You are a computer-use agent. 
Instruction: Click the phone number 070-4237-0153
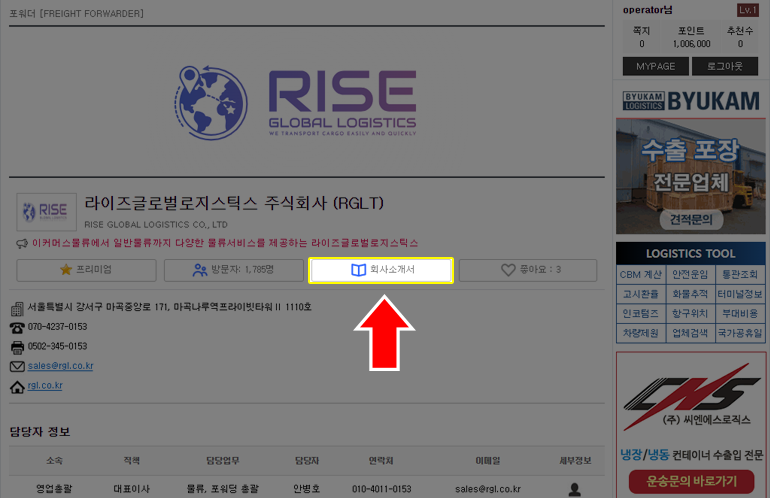(57, 327)
